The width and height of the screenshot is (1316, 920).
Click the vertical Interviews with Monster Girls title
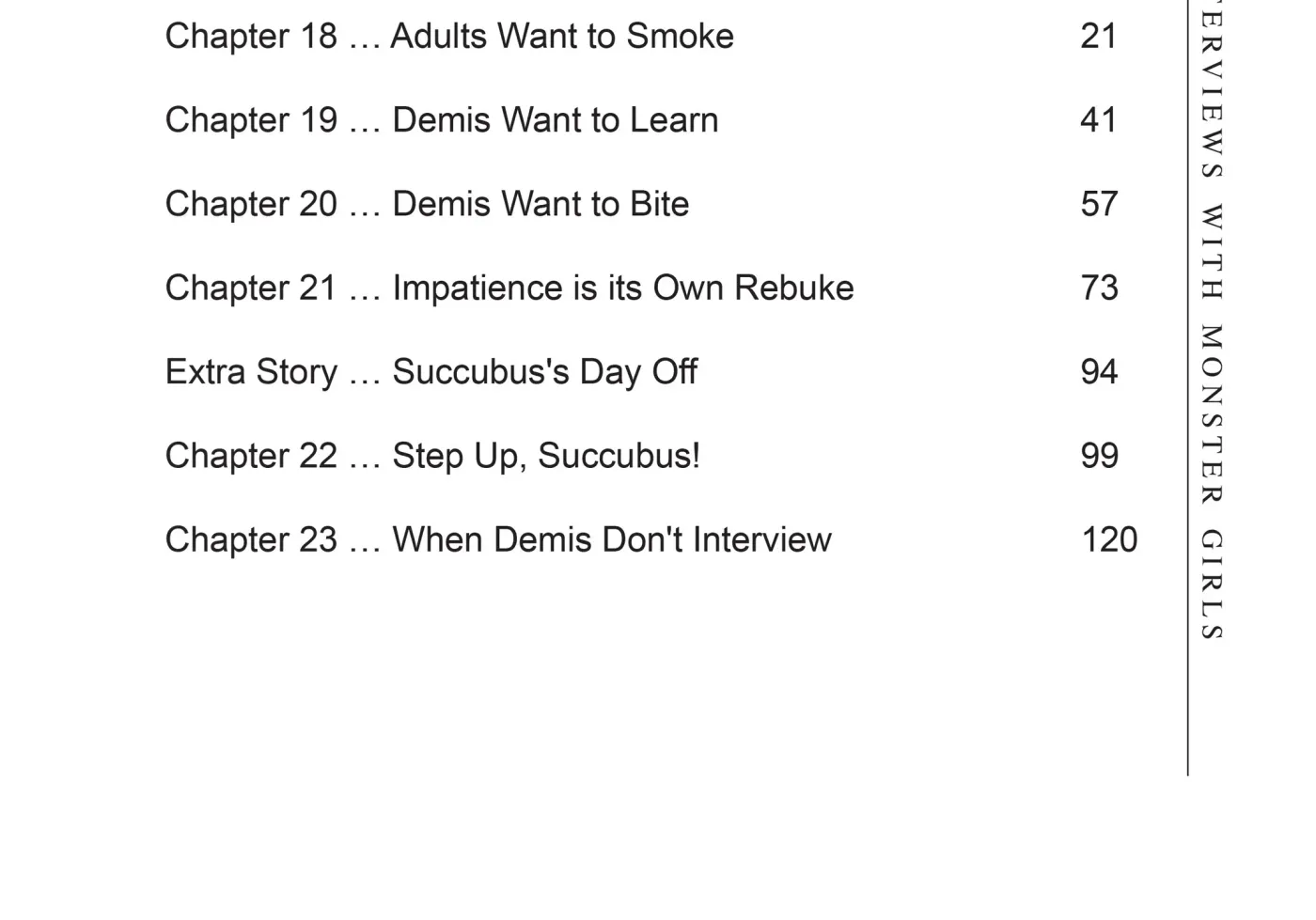coord(1212,320)
